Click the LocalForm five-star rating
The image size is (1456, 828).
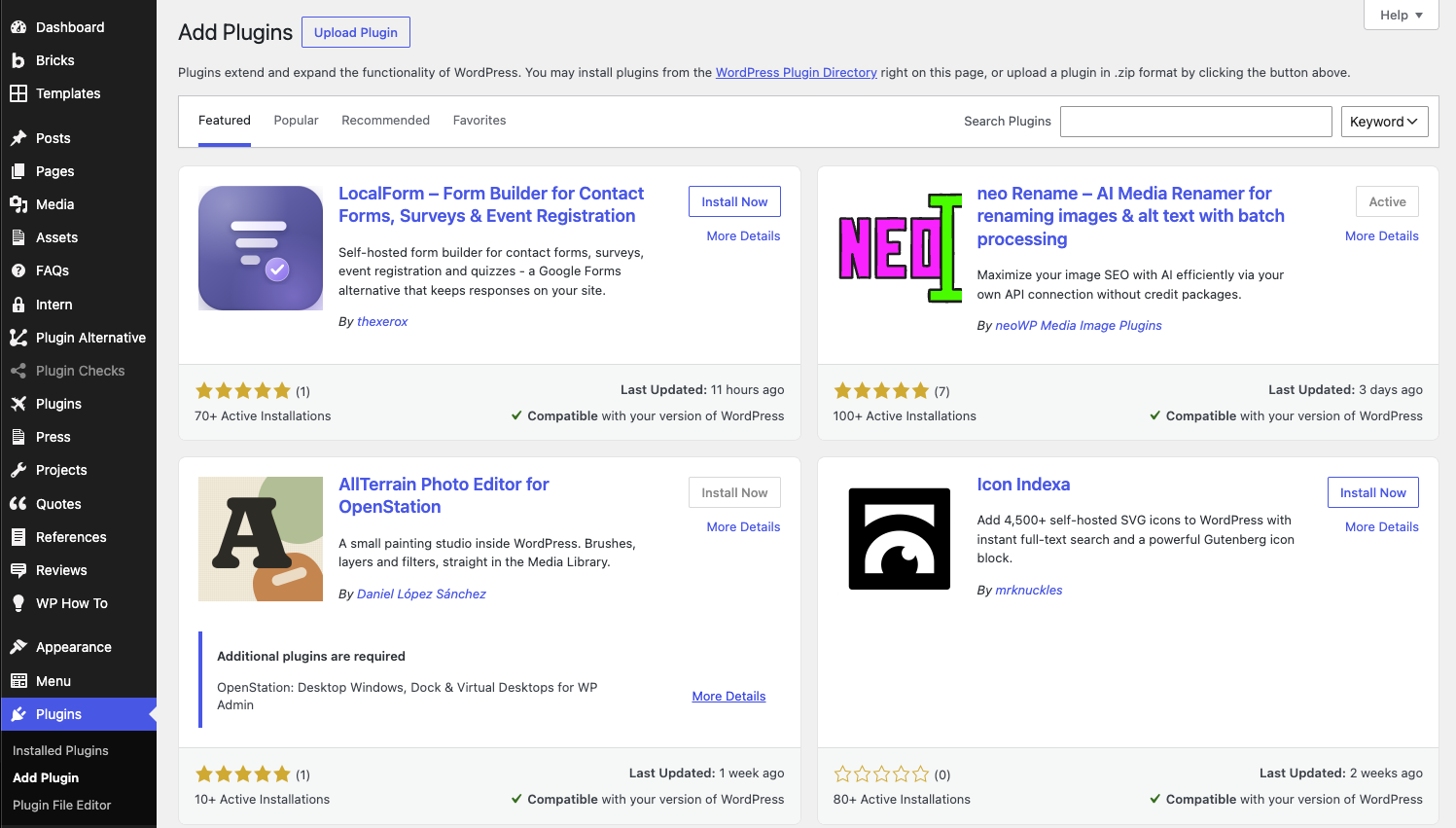243,391
